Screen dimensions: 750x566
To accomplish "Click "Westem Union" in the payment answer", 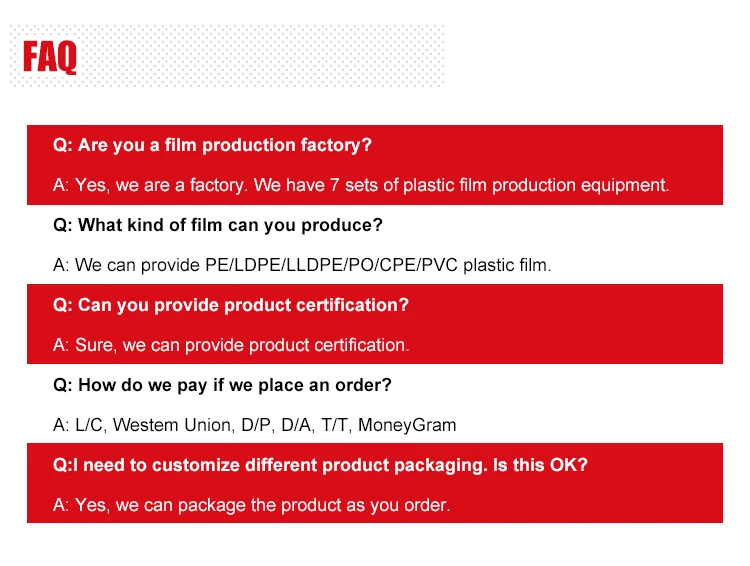I will [158, 425].
